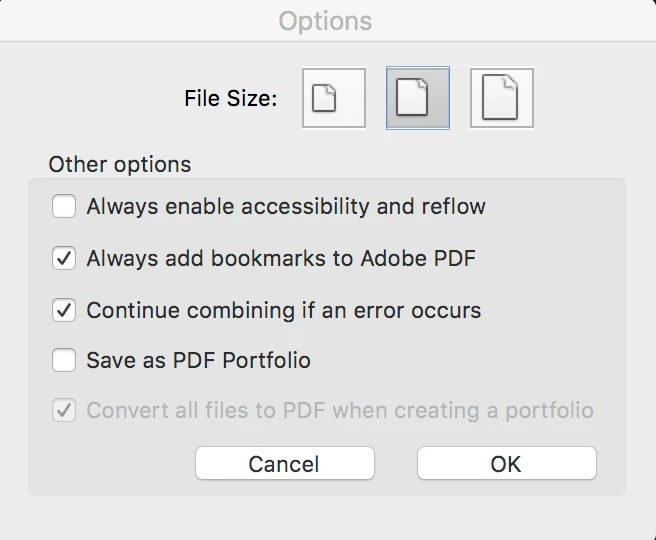Viewport: 656px width, 540px height.
Task: Click the "Options" dialog title text
Action: (x=325, y=21)
